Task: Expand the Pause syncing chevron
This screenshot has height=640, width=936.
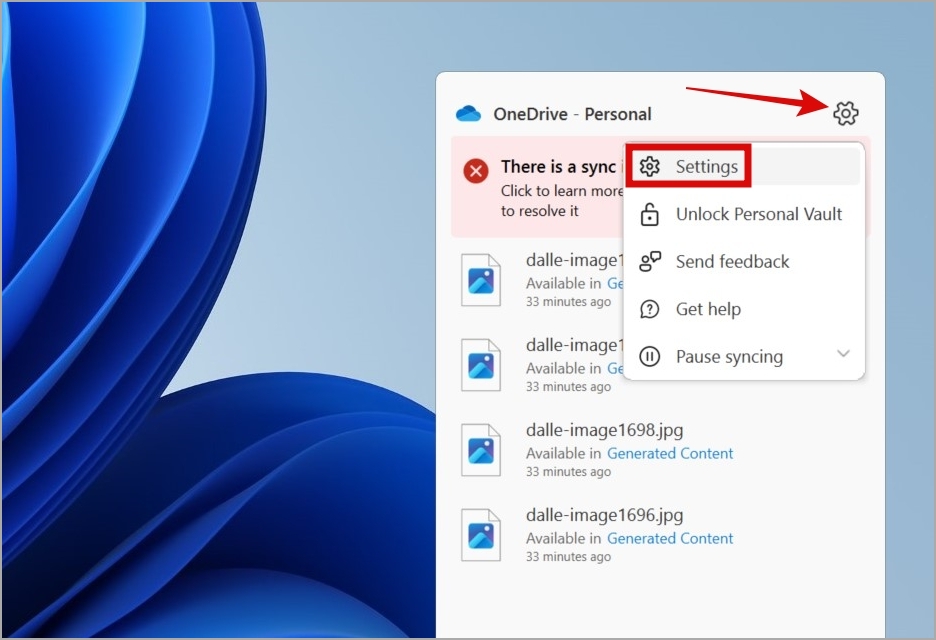Action: tap(843, 353)
